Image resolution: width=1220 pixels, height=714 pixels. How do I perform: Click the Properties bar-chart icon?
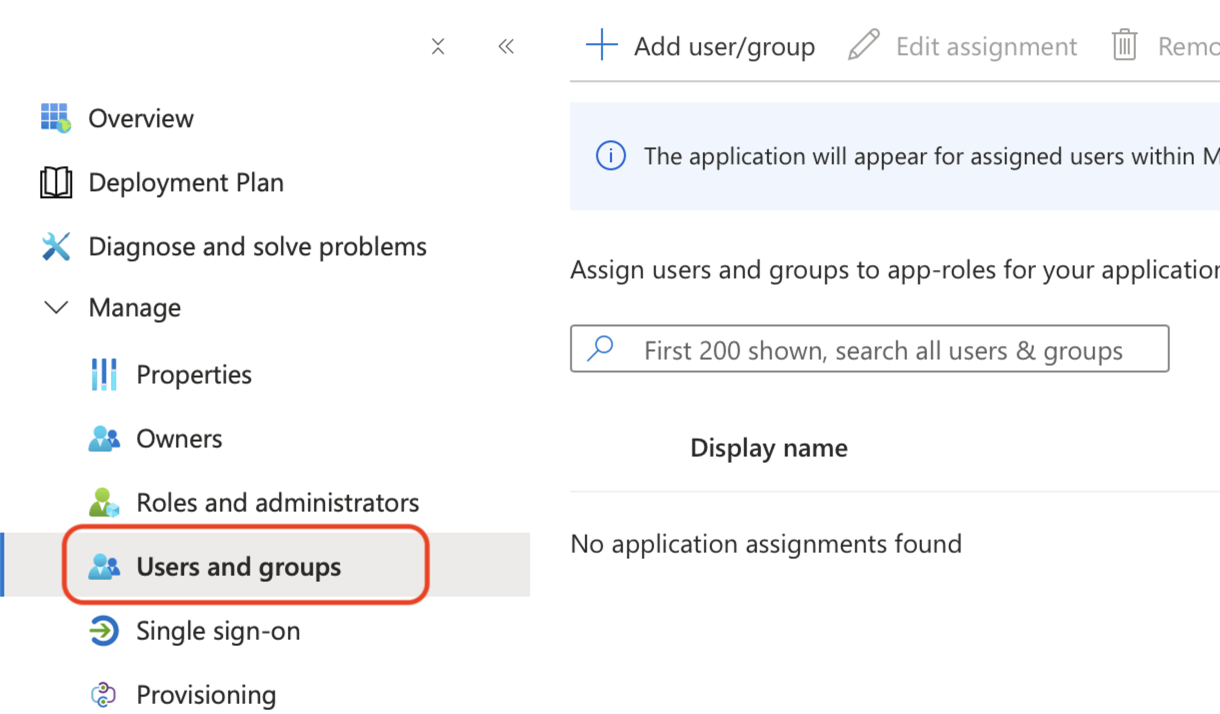pyautogui.click(x=104, y=374)
